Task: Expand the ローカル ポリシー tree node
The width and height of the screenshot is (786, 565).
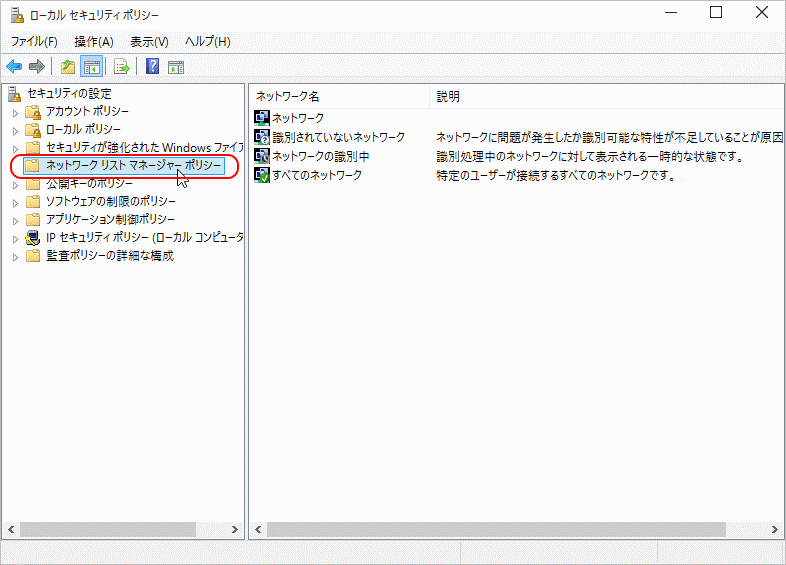Action: (x=16, y=131)
